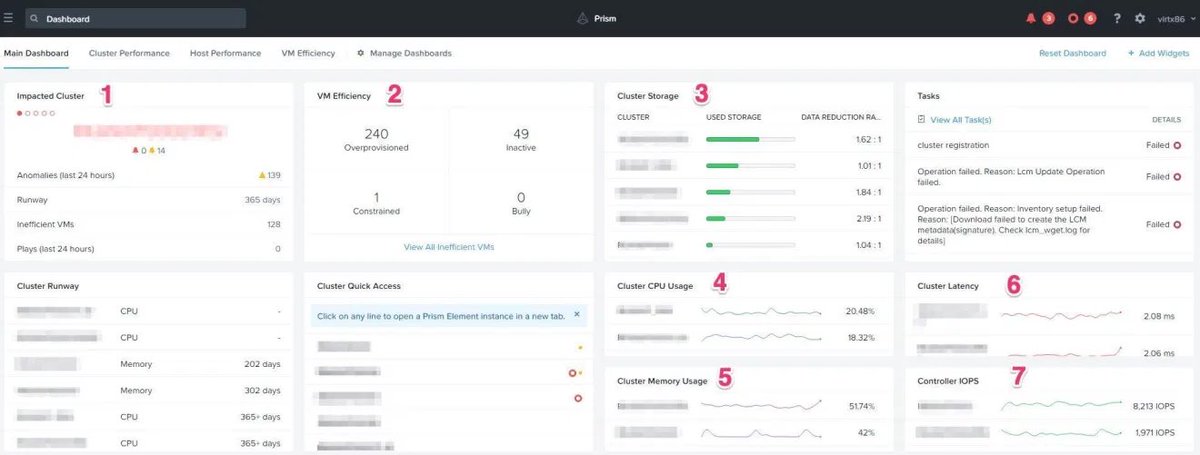This screenshot has width=1200, height=455.
Task: Open the 1 Constrained VMs tile
Action: 376,203
